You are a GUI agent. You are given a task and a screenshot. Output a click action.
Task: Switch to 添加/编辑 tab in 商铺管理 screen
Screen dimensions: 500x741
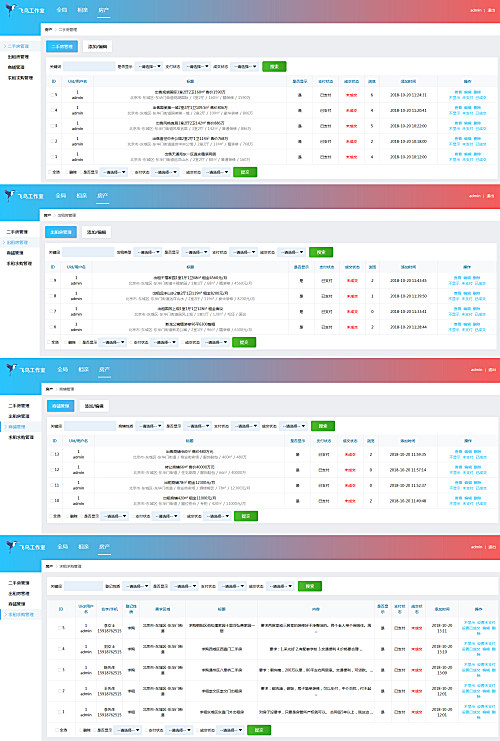pos(95,406)
